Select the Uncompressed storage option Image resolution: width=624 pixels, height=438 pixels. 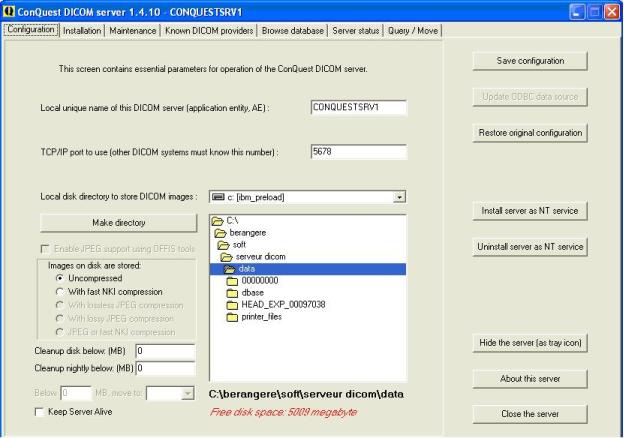[60, 278]
